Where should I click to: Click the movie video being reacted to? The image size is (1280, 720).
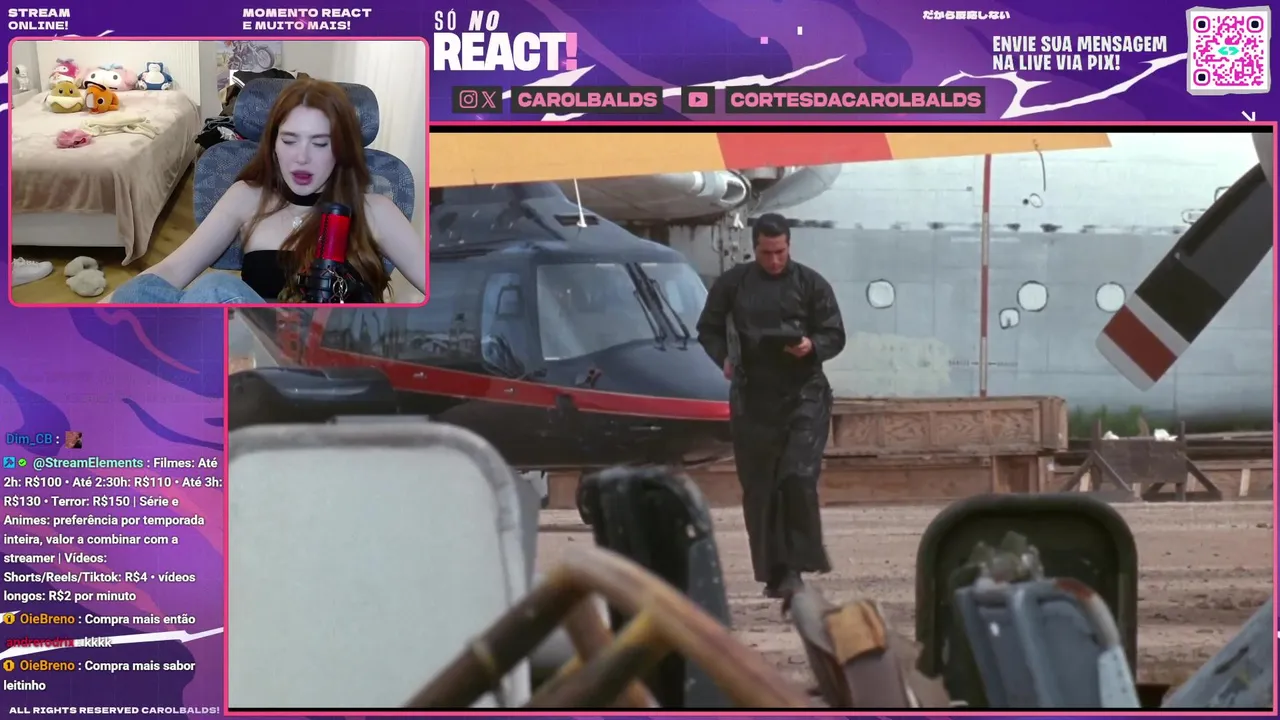pyautogui.click(x=752, y=418)
